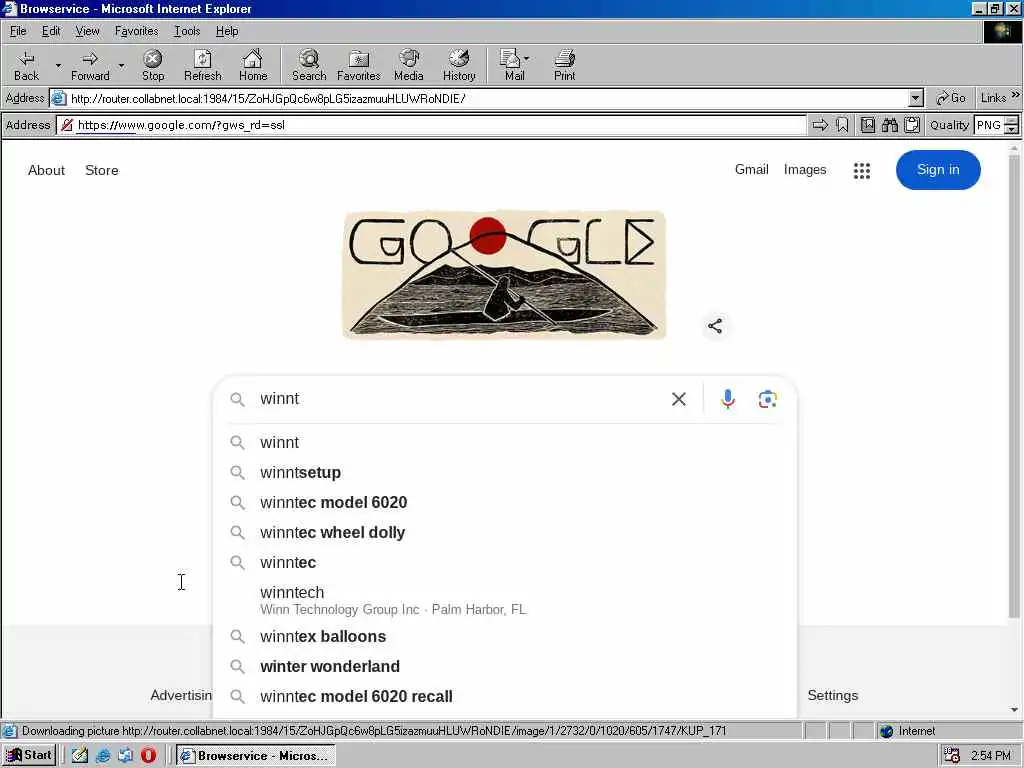Screen dimensions: 1024x768
Task: Click the Quality PNG field
Action: (x=989, y=125)
